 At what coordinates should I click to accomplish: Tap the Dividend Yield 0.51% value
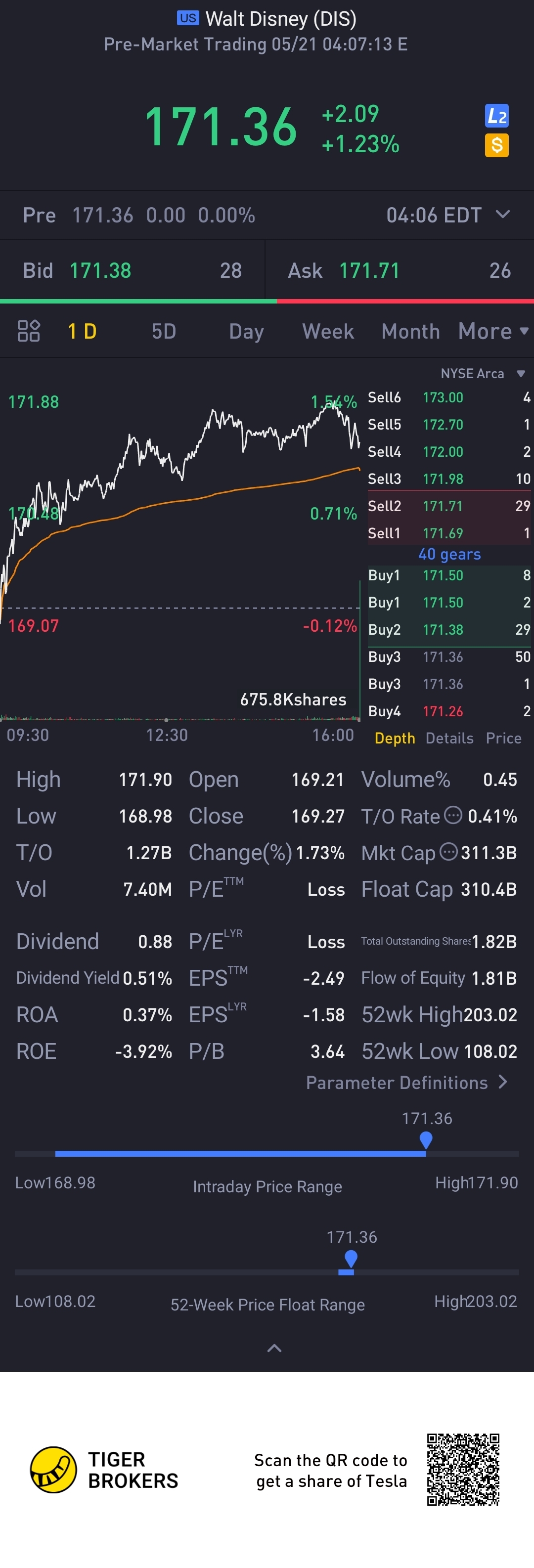coord(147,978)
